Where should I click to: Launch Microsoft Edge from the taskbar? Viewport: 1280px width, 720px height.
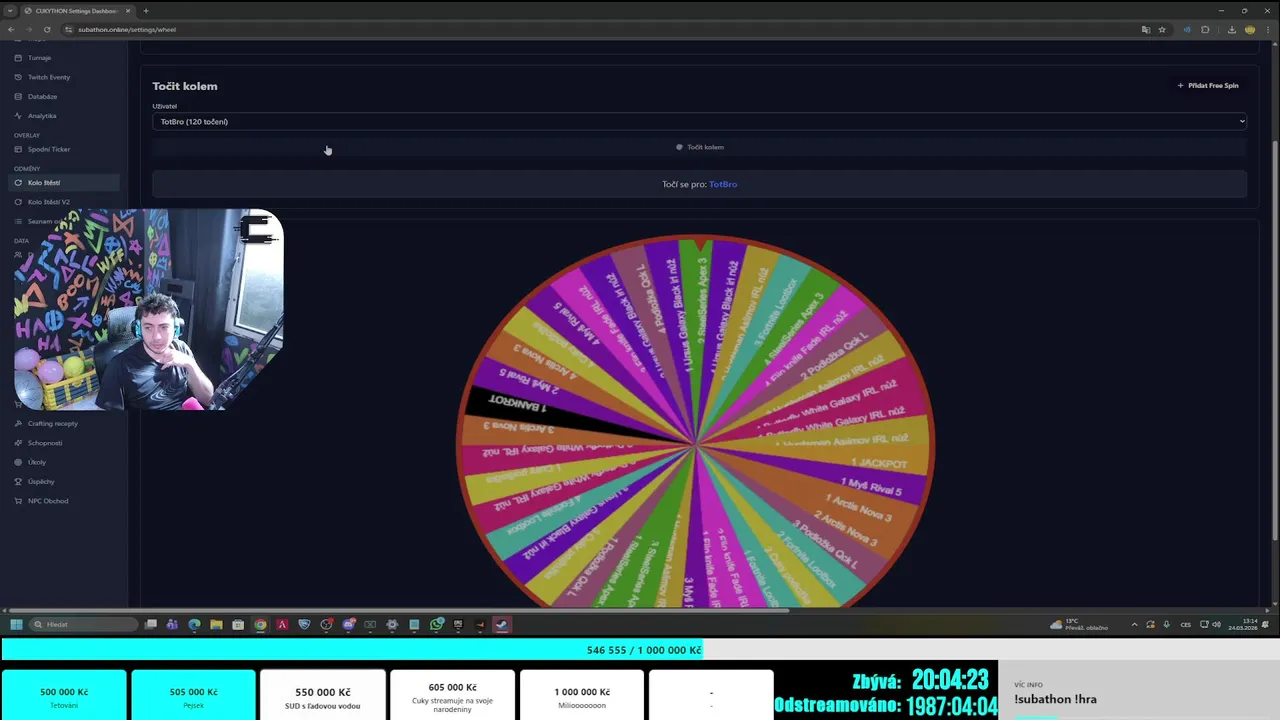pos(194,624)
